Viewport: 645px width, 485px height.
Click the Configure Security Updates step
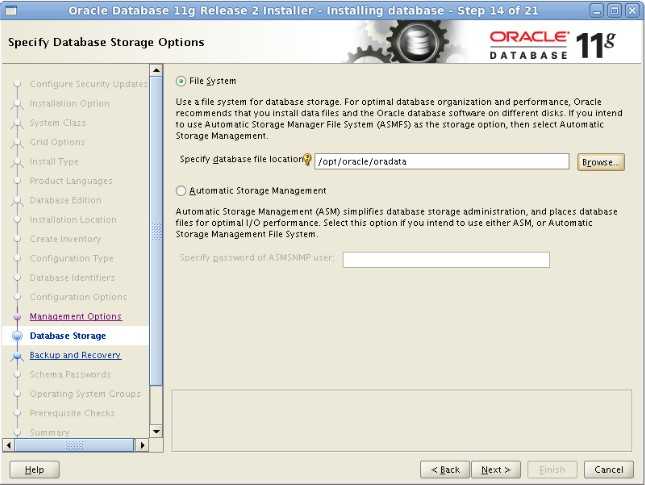88,84
